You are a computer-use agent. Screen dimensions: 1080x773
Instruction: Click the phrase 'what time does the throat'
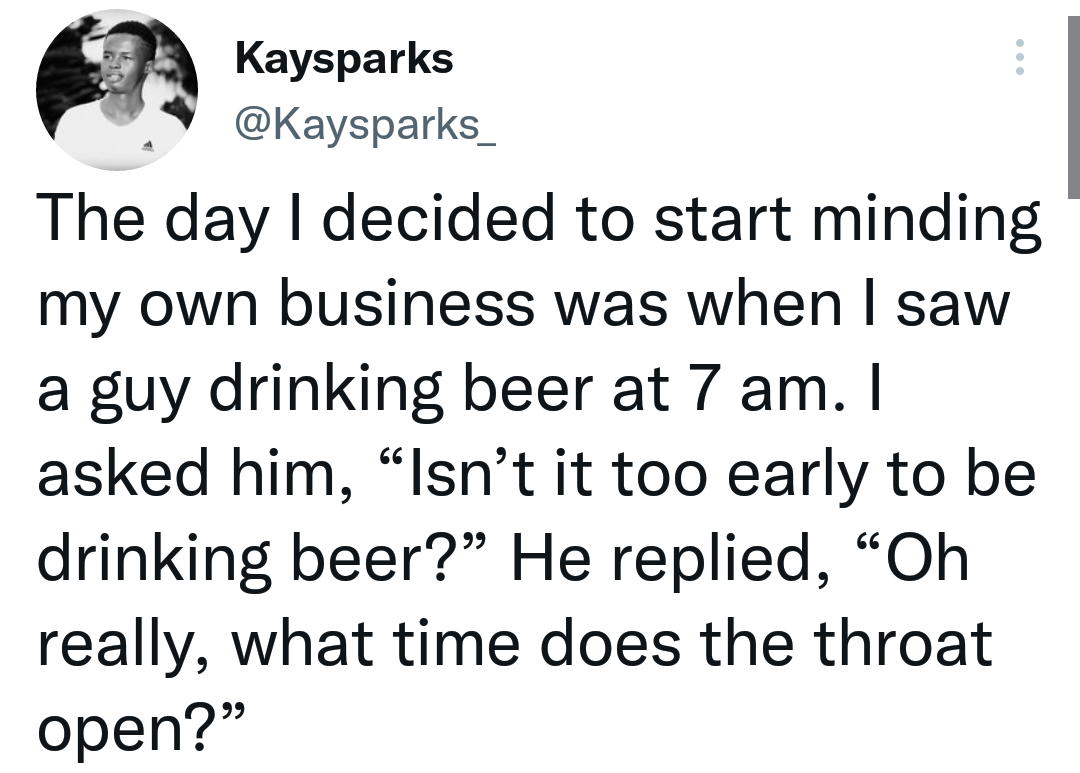[612, 643]
